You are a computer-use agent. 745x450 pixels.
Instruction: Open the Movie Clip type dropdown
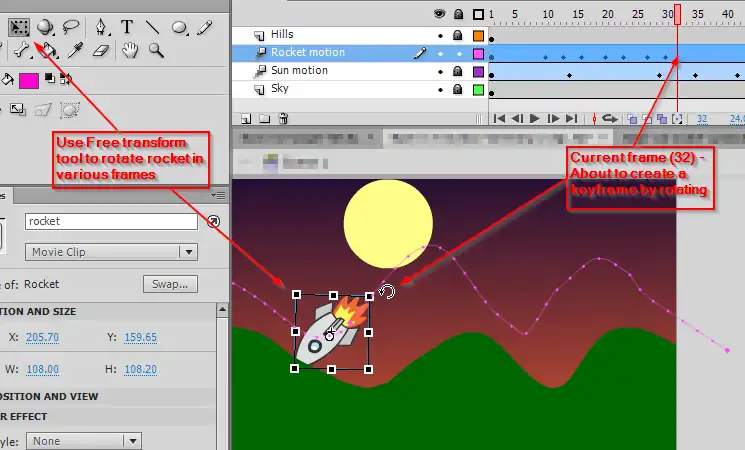pos(112,253)
